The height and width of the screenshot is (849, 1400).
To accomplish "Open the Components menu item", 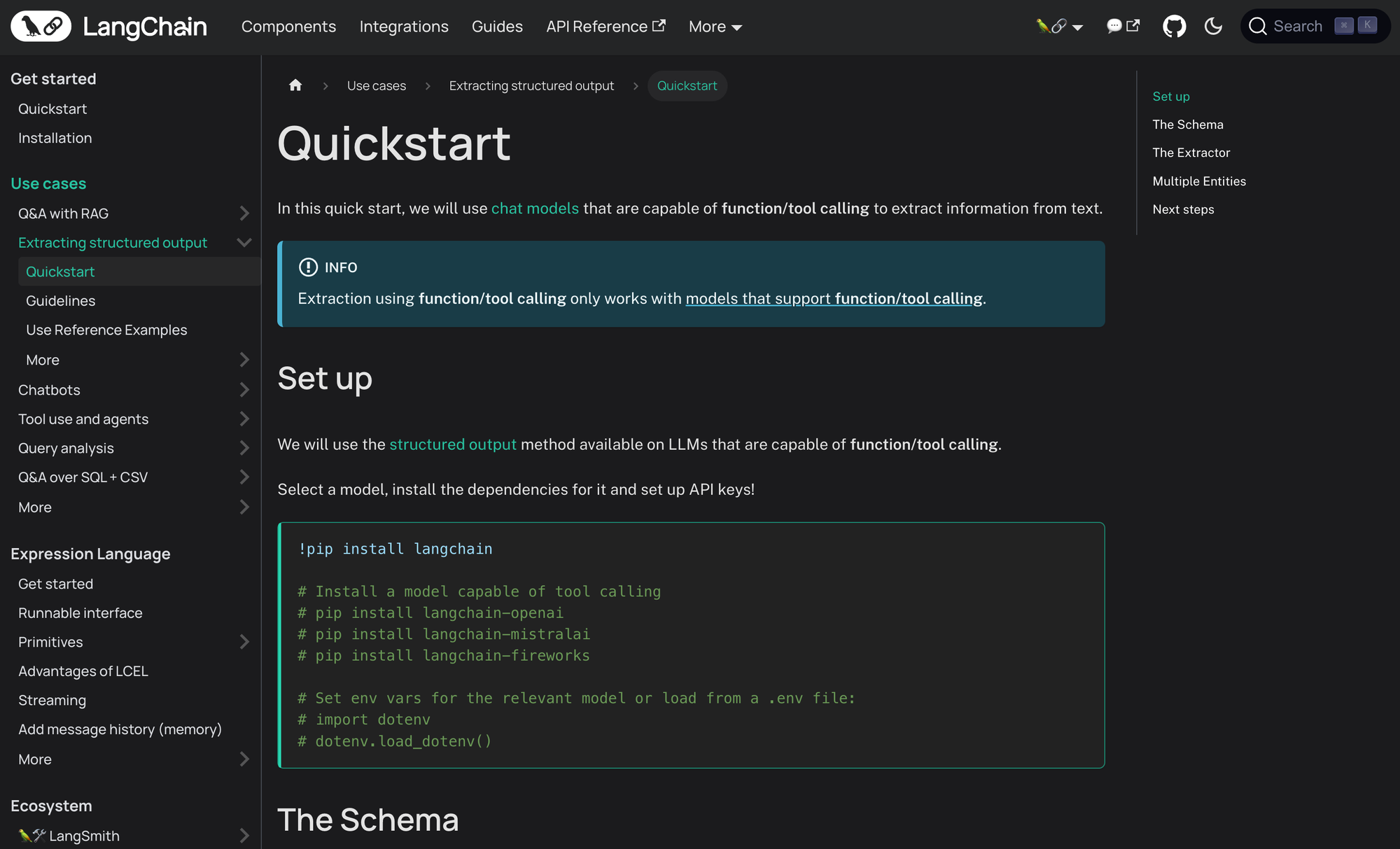I will click(288, 27).
